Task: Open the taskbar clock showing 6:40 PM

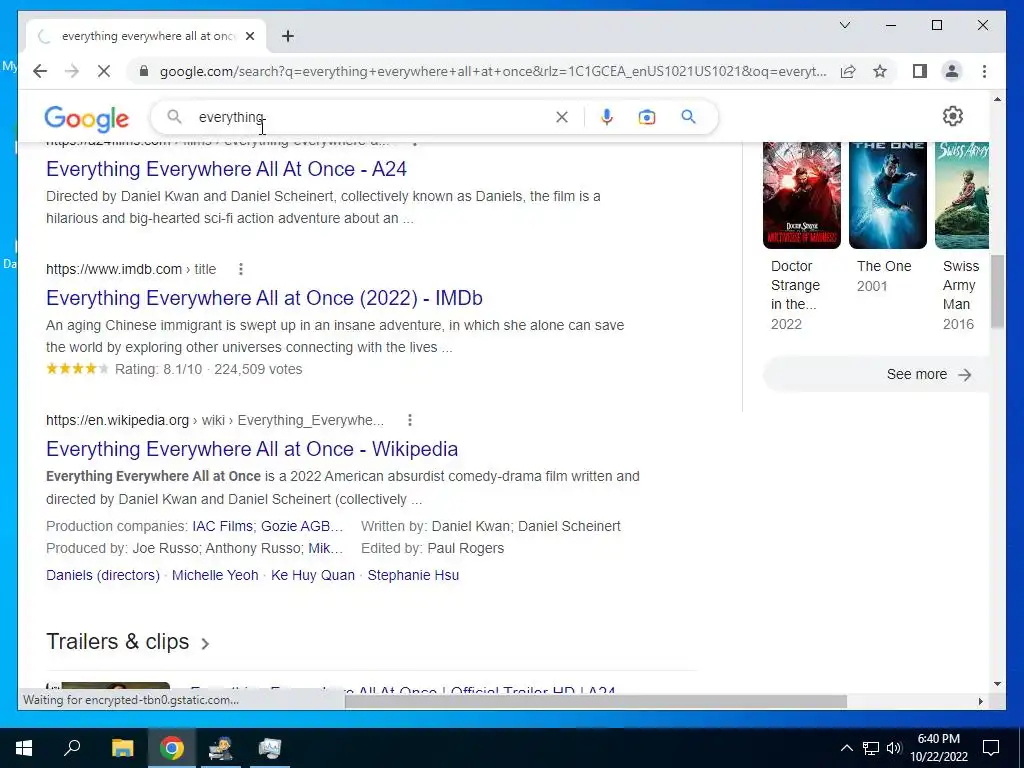Action: coord(938,748)
